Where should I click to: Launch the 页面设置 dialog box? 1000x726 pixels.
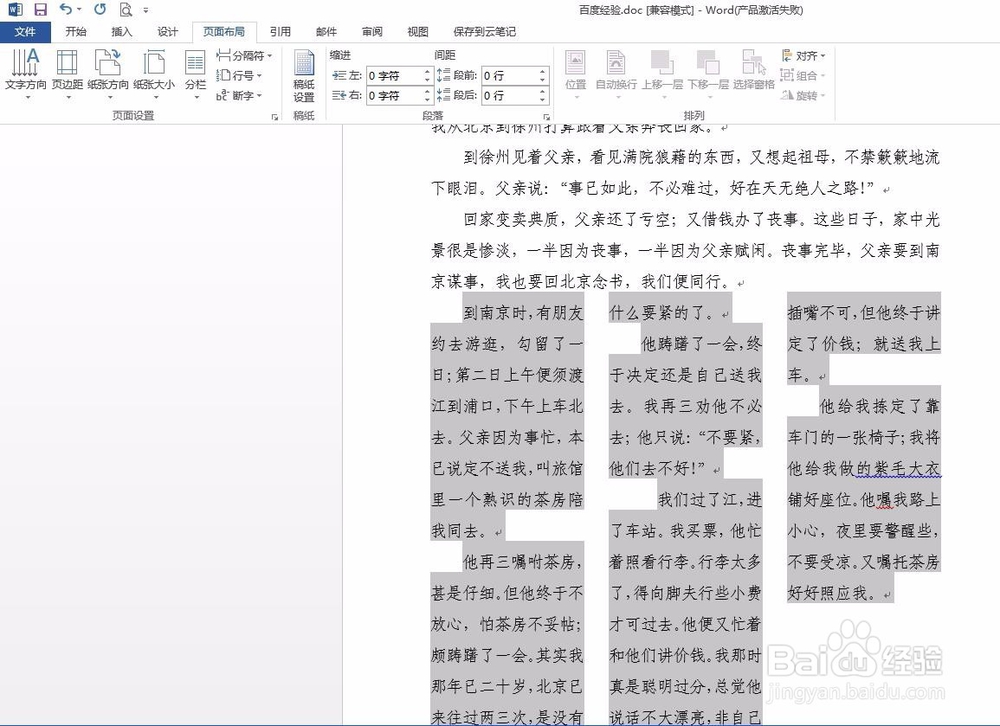pyautogui.click(x=275, y=117)
